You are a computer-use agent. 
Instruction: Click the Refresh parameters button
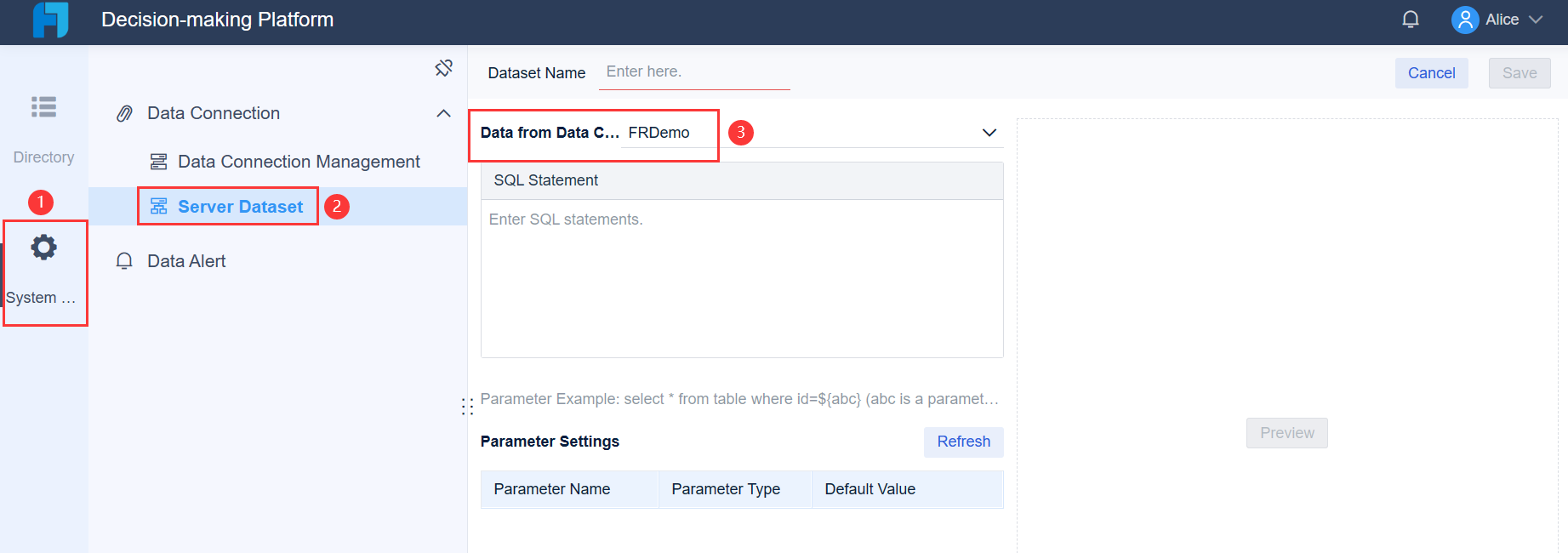(x=963, y=442)
